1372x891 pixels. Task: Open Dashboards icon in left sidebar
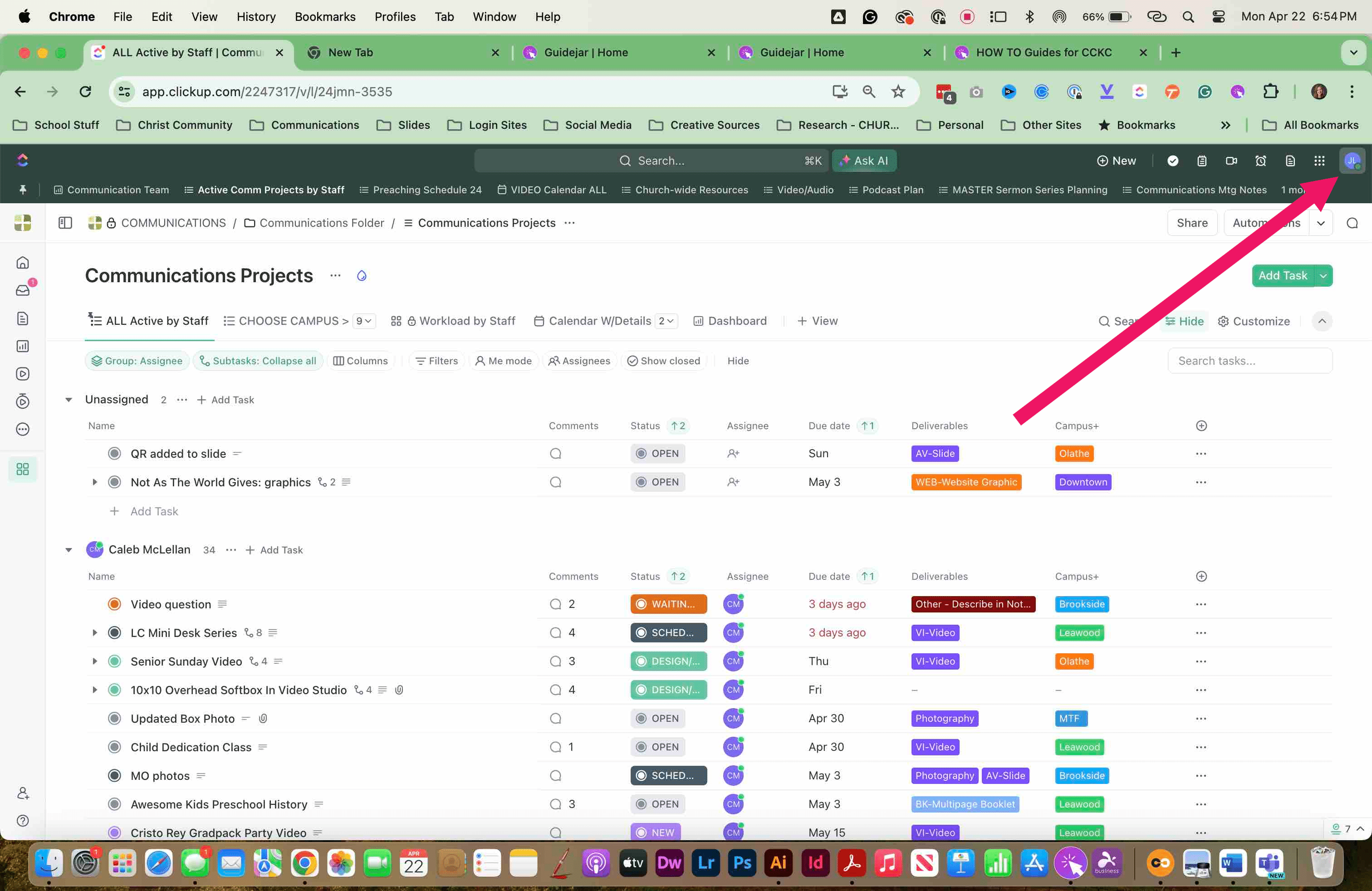[x=23, y=346]
